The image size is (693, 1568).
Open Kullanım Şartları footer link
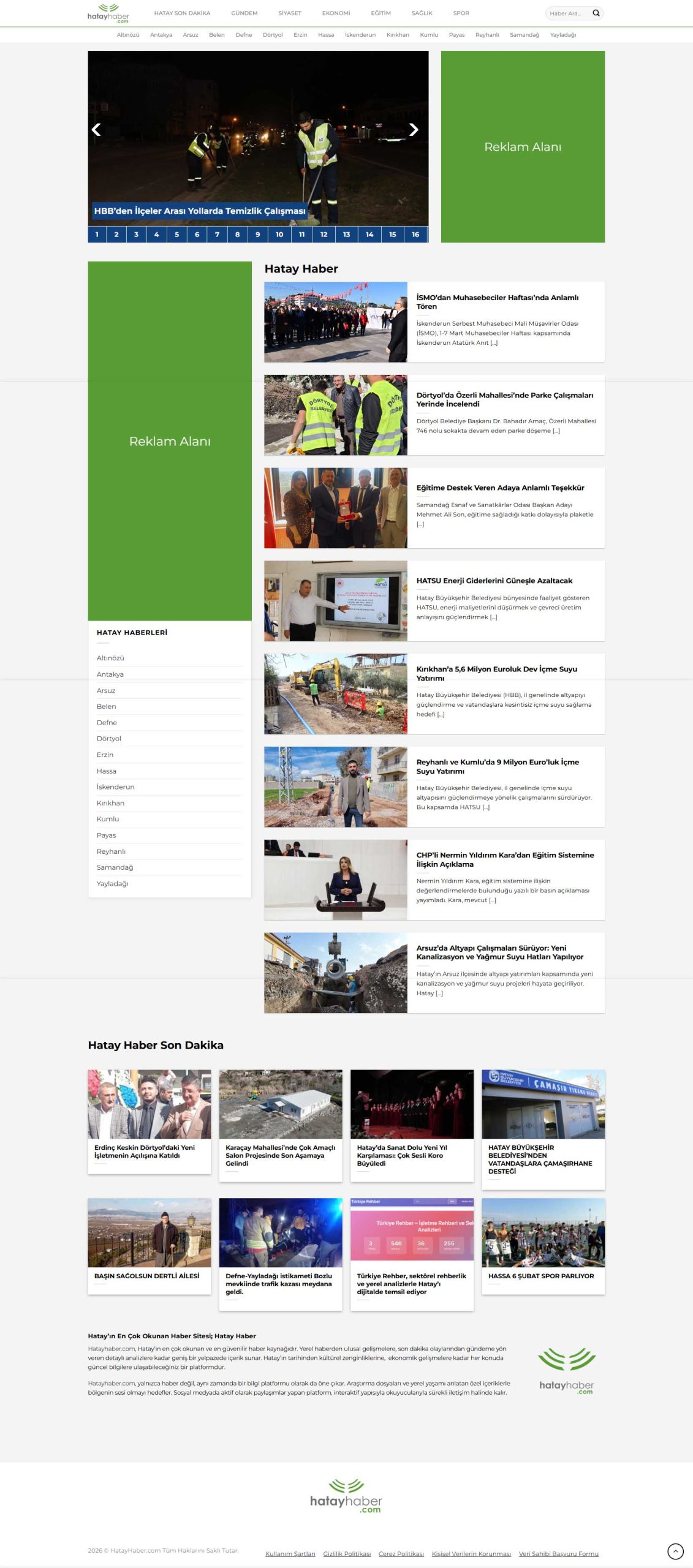290,1553
